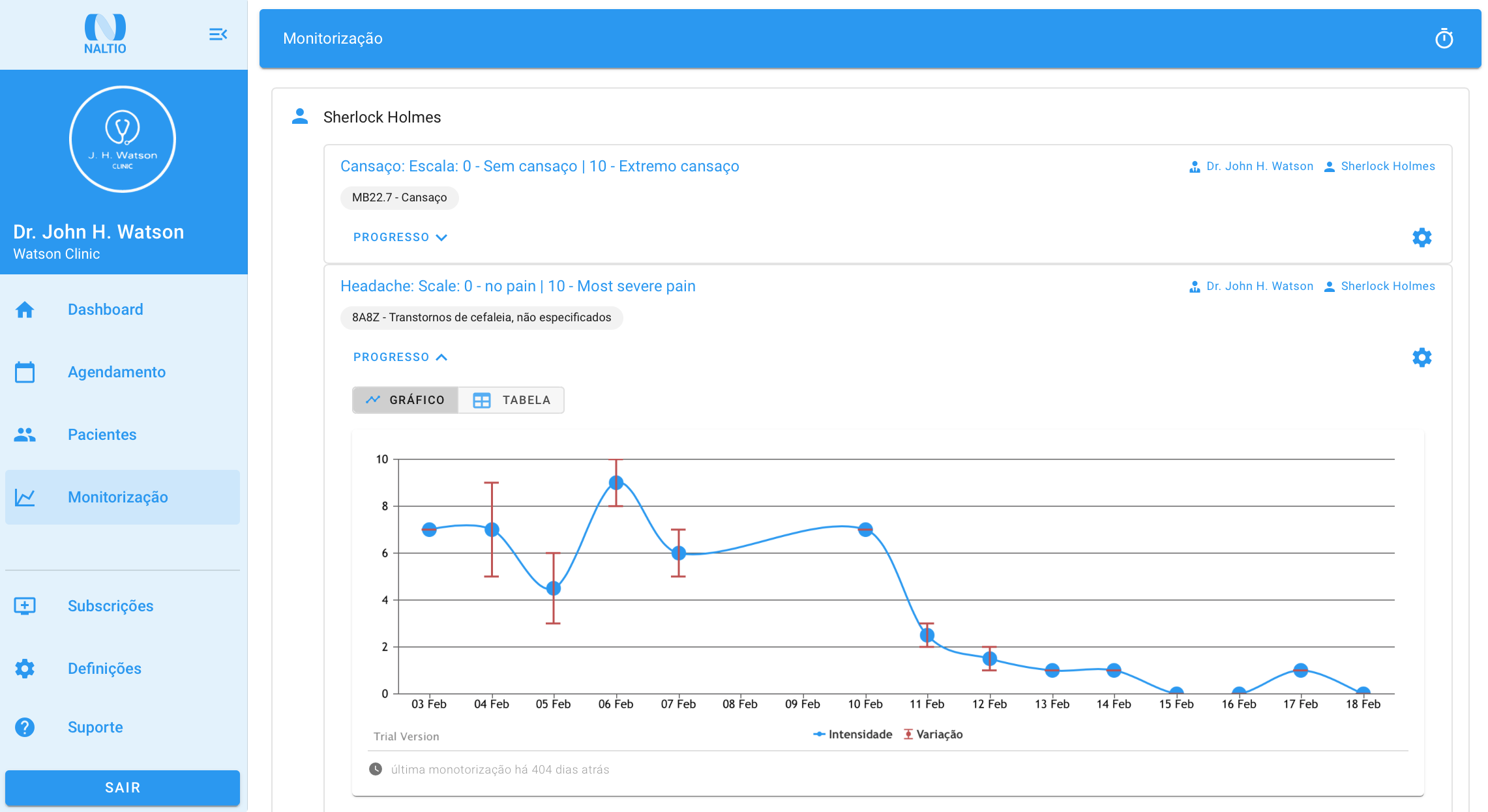Open settings gear for Cansaço monitoring
Image resolution: width=1488 pixels, height=812 pixels.
tap(1421, 237)
